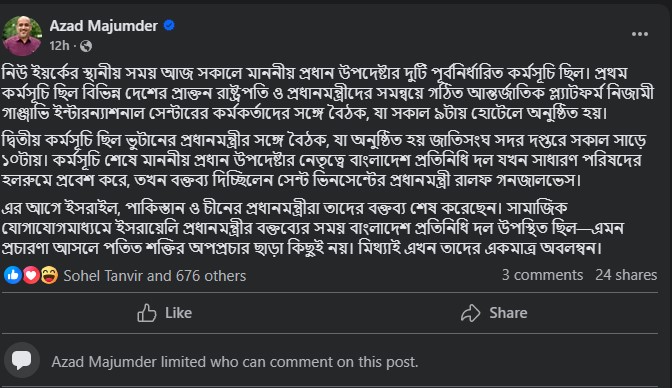Click the blue thumbs-up reaction icon
The width and height of the screenshot is (672, 388).
(x=13, y=275)
